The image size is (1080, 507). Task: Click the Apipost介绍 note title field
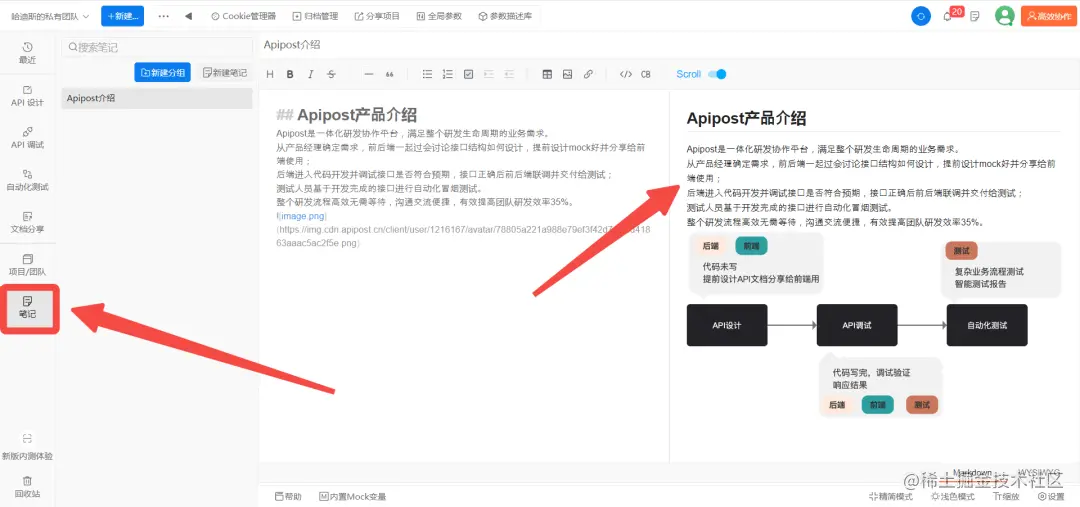292,45
